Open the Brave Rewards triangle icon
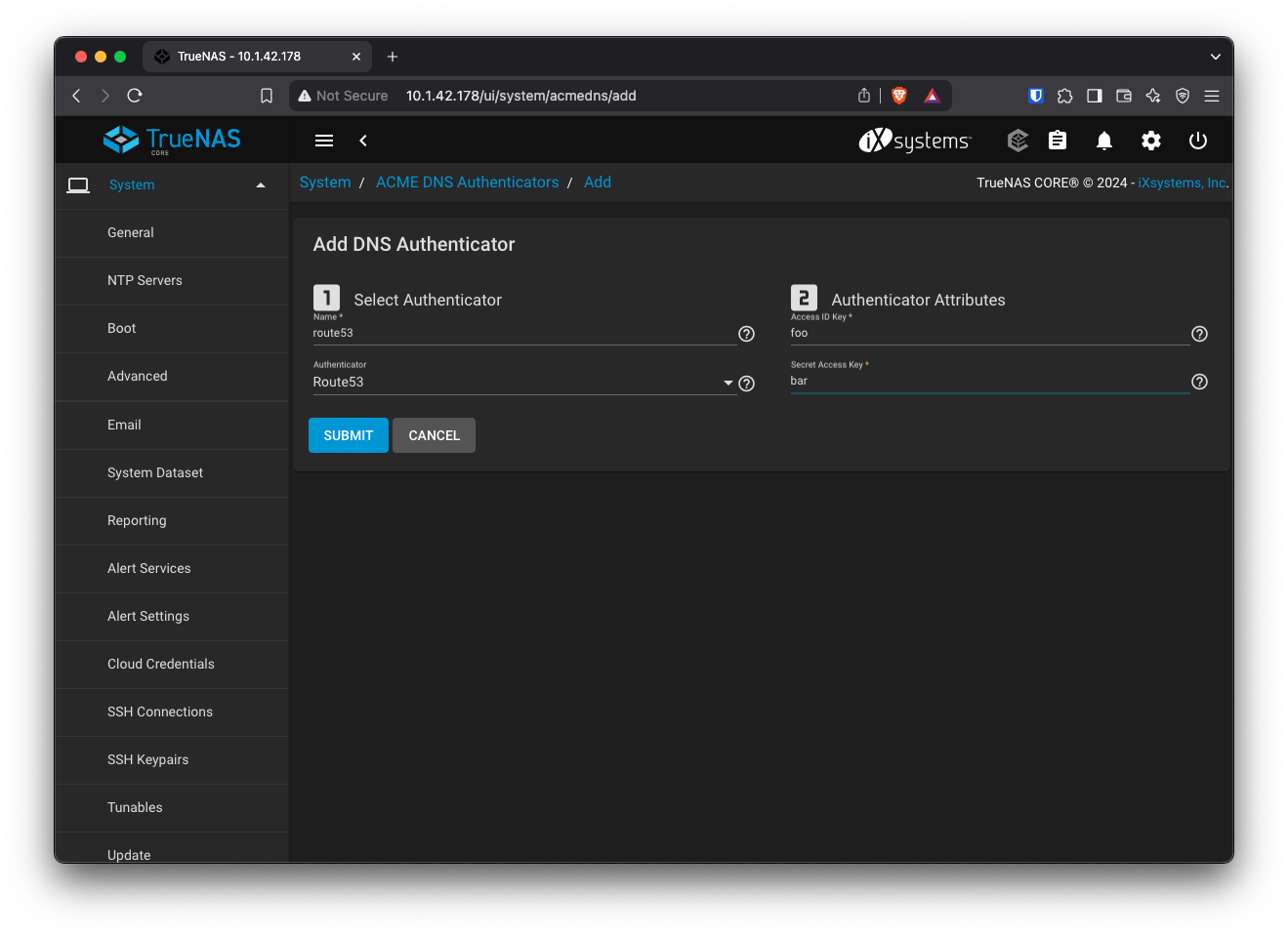The height and width of the screenshot is (935, 1288). [933, 96]
